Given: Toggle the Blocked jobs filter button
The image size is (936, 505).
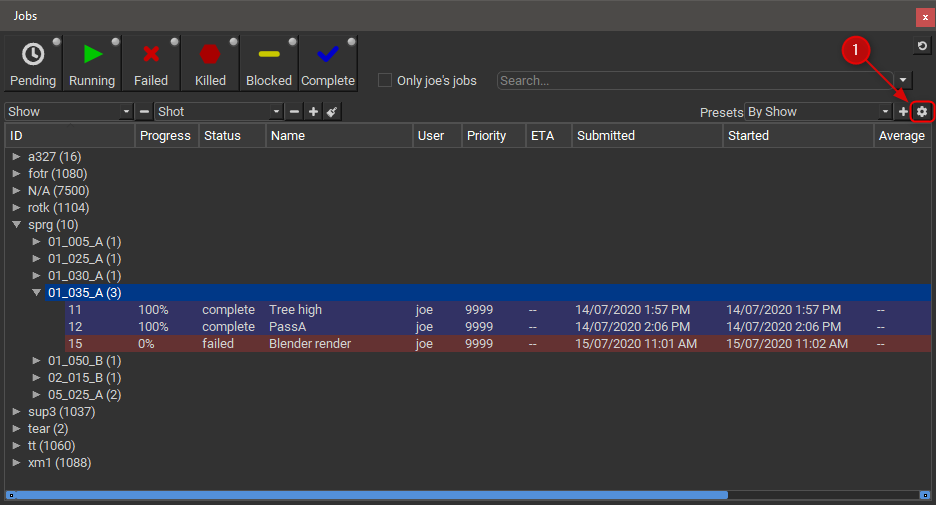Looking at the screenshot, I should click(269, 64).
